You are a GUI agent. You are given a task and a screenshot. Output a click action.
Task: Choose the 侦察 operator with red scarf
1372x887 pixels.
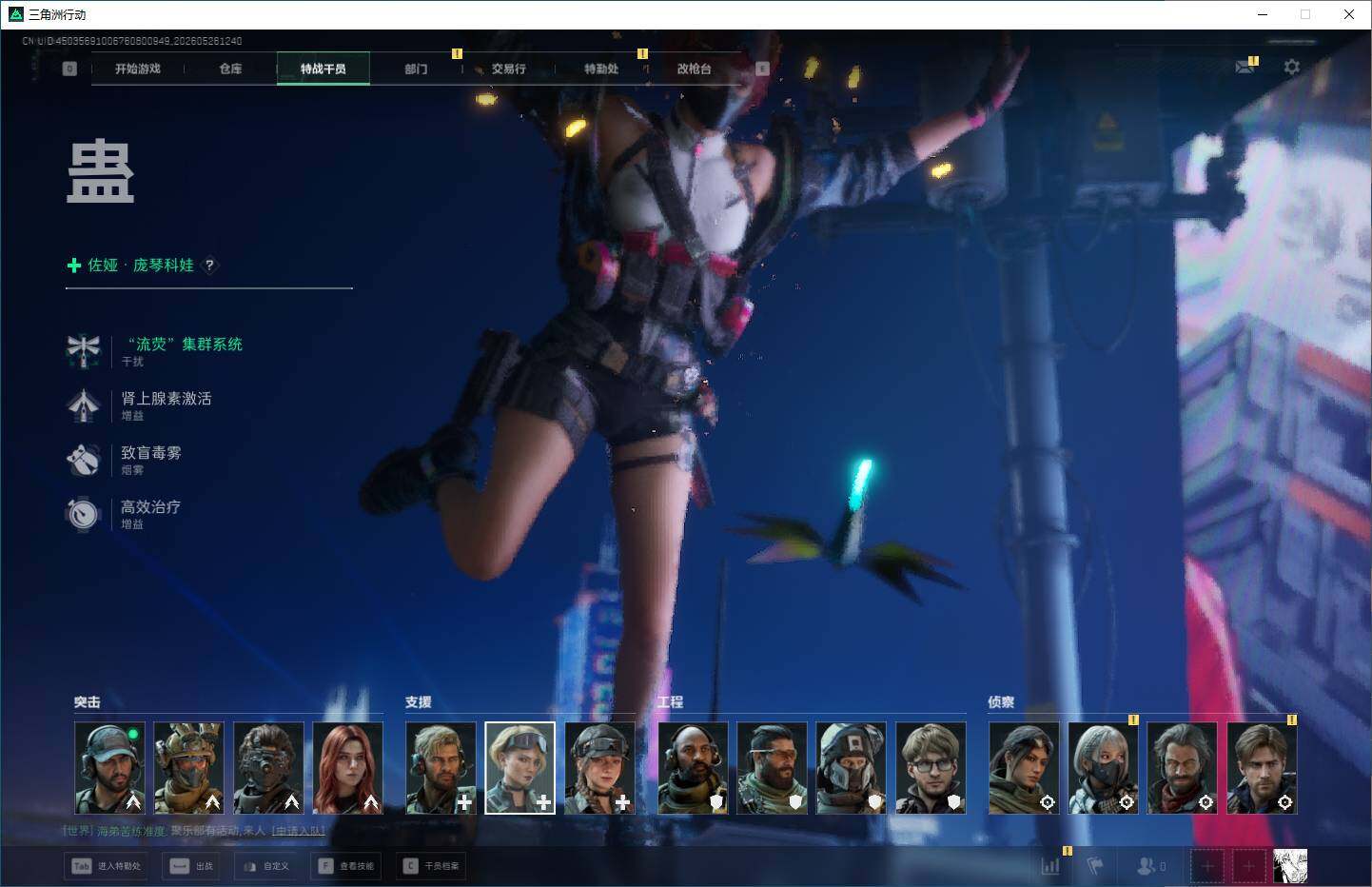[1183, 768]
